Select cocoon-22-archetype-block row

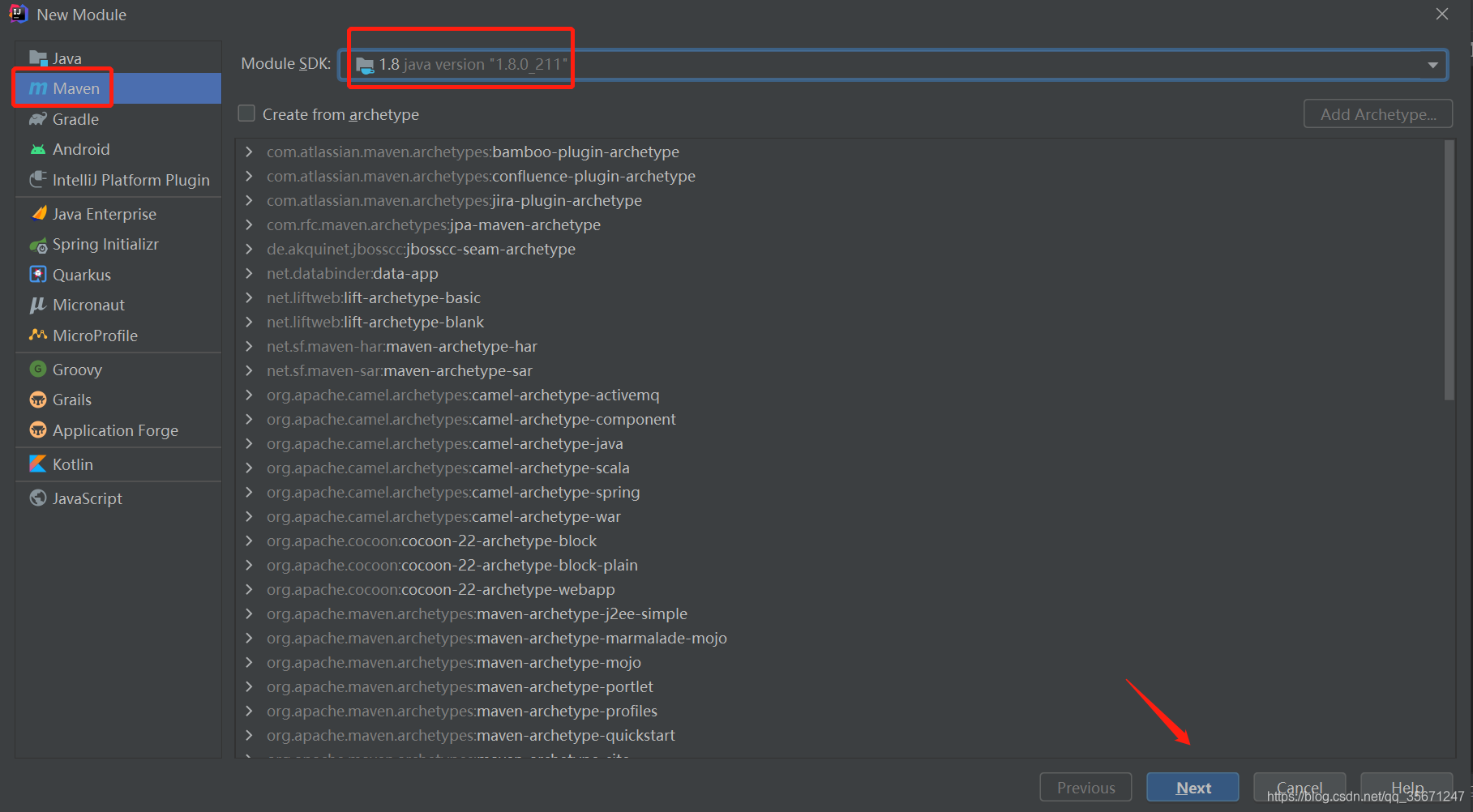pyautogui.click(x=840, y=541)
